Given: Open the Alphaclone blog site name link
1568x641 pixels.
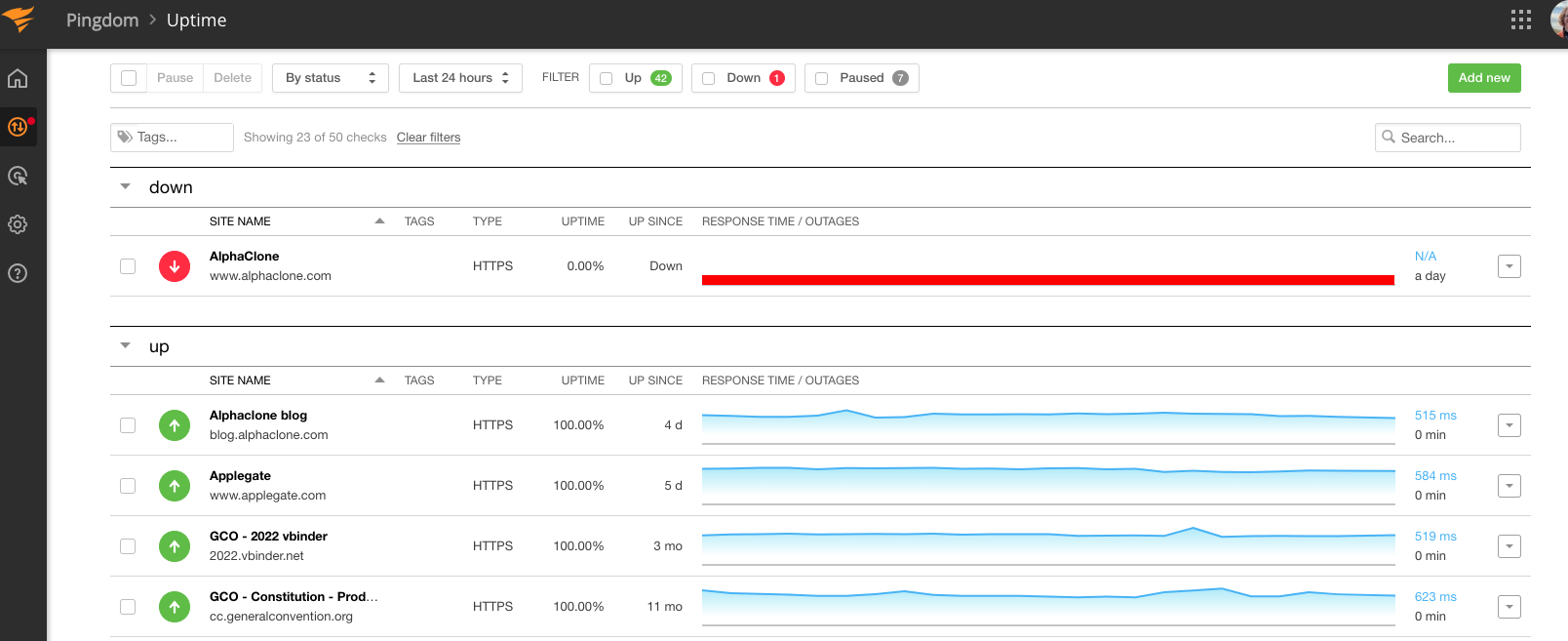Looking at the screenshot, I should coord(258,416).
